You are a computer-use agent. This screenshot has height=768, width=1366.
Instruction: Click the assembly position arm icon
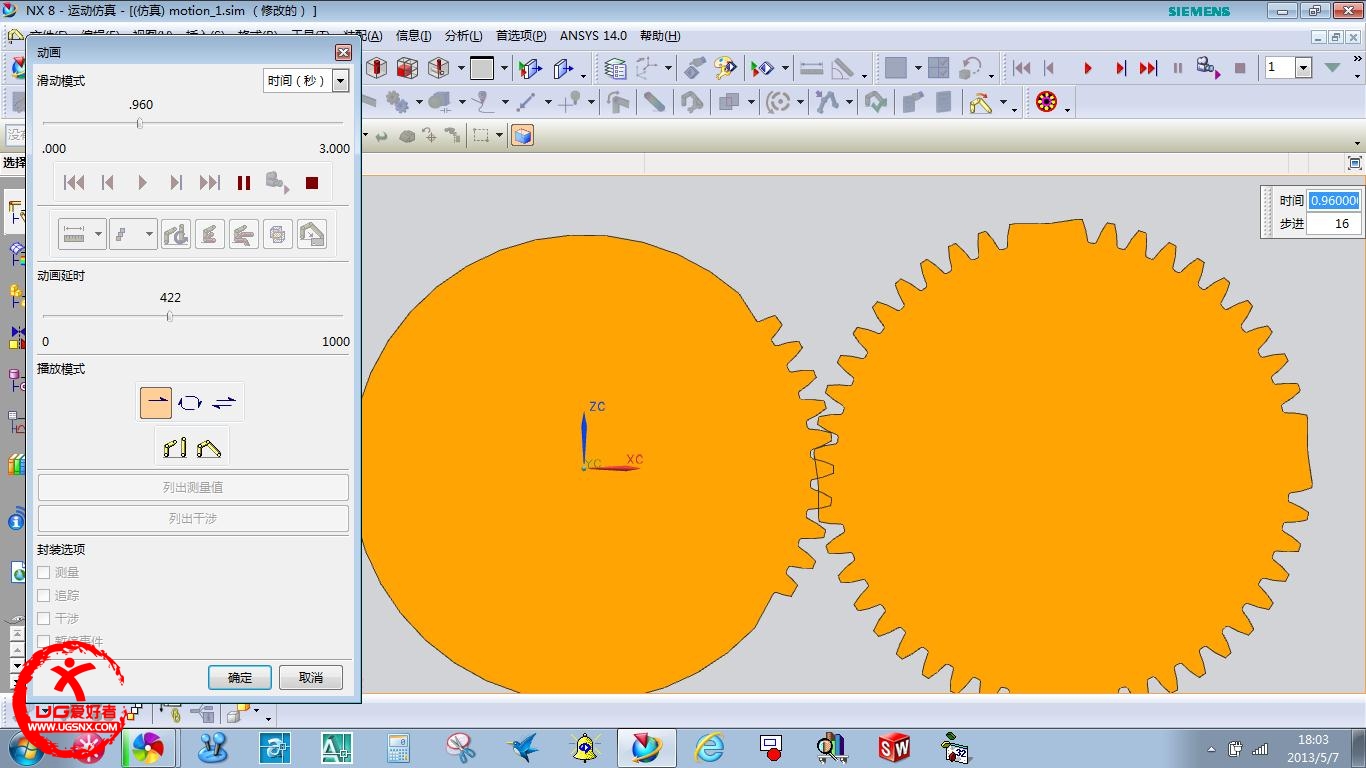(x=244, y=235)
